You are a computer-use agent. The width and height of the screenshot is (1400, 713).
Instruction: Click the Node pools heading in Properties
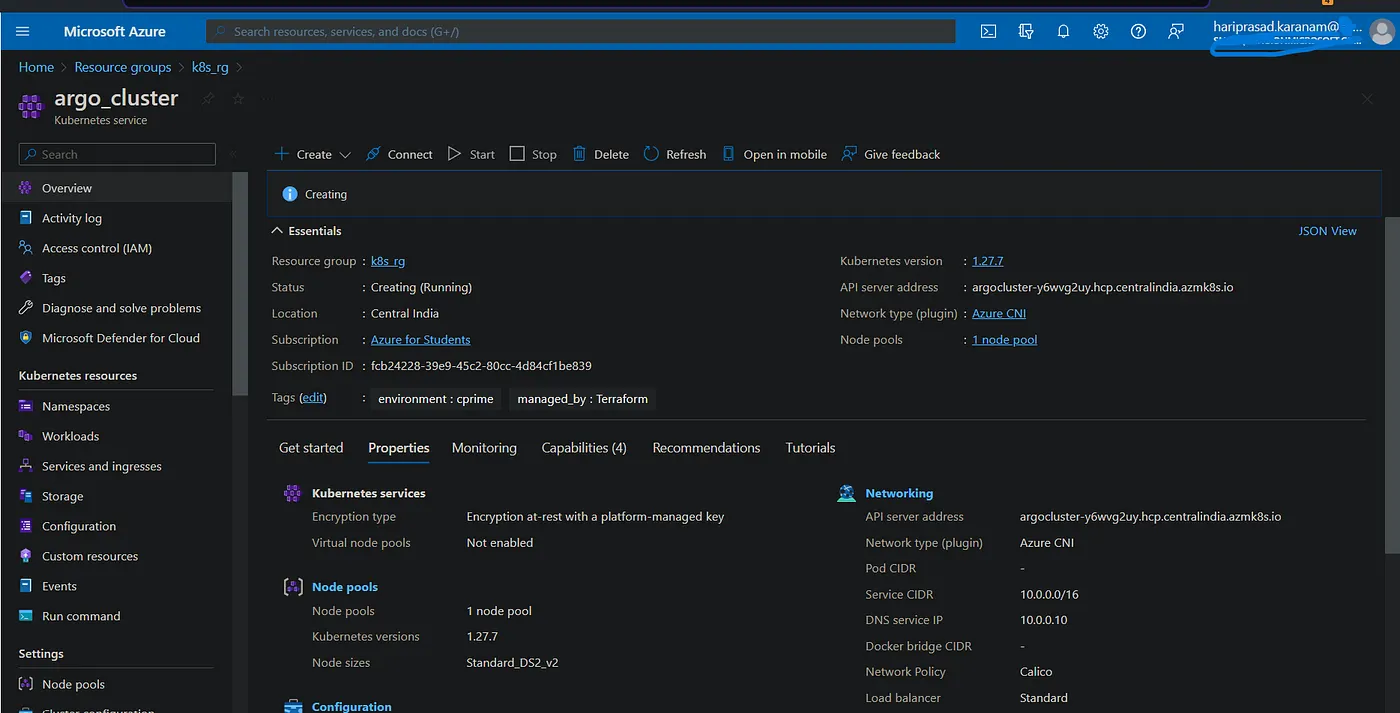pyautogui.click(x=345, y=587)
